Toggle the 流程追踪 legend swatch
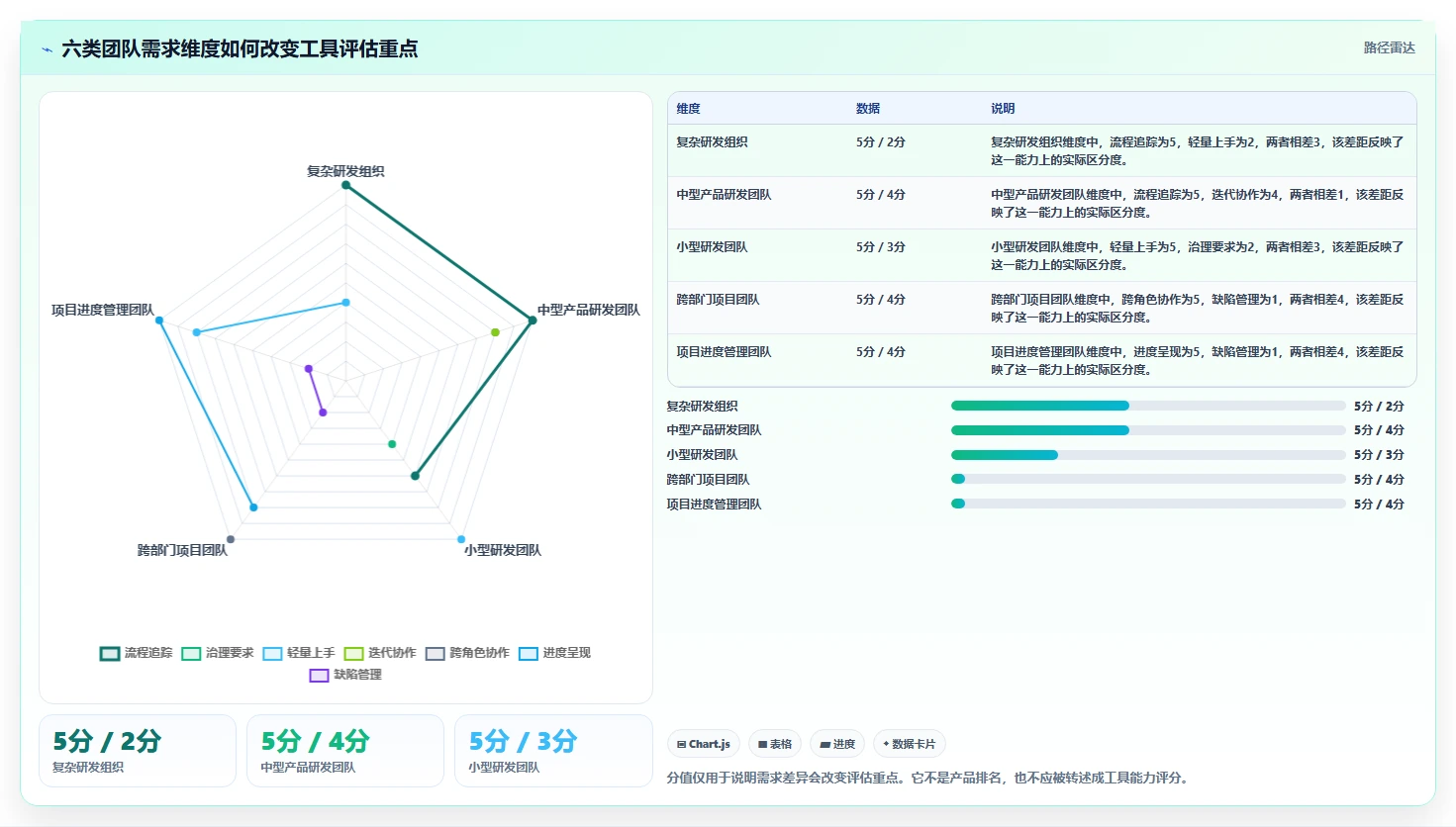 point(110,654)
